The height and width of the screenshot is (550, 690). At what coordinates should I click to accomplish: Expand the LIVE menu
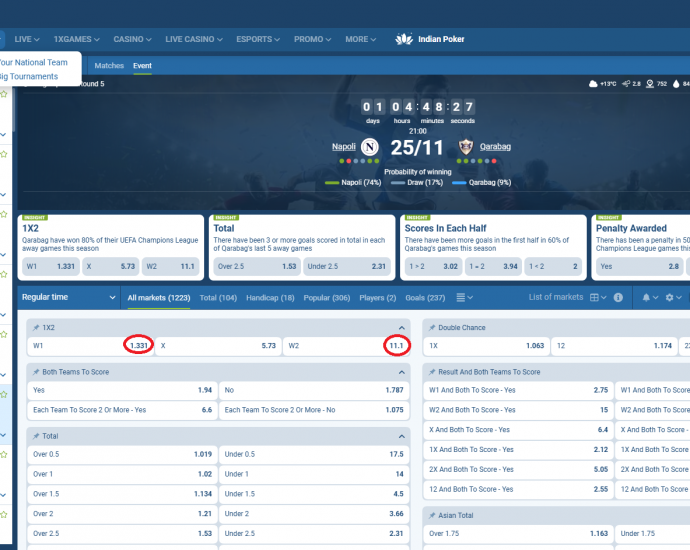(x=27, y=39)
